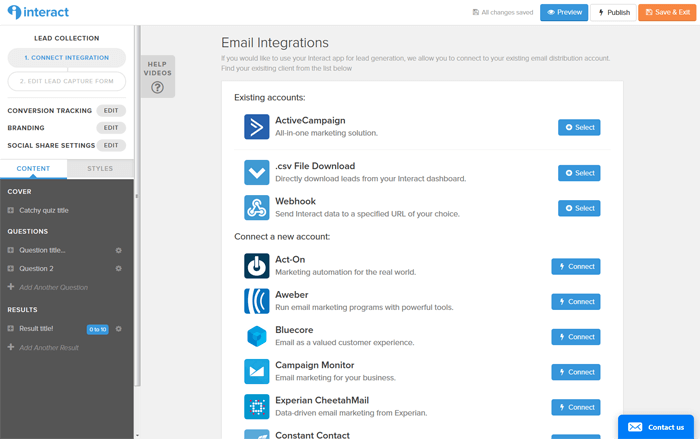Click the Constant Contact entry
The height and width of the screenshot is (439, 700).
tap(312, 435)
